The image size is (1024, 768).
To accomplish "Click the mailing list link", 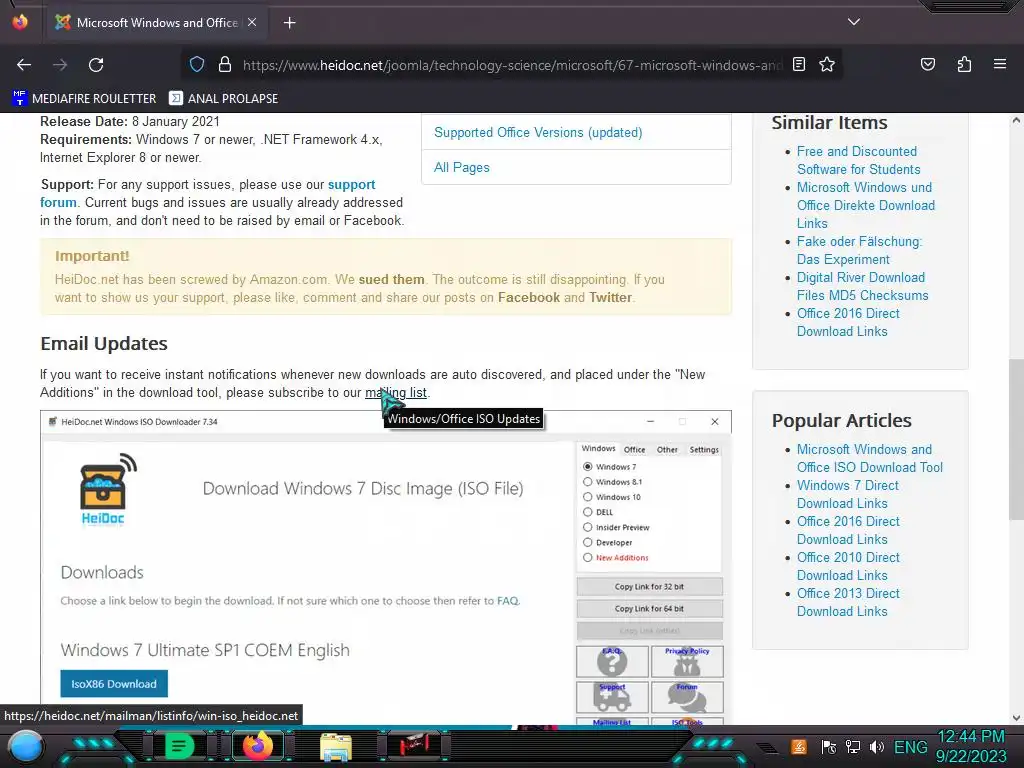I will click(396, 392).
